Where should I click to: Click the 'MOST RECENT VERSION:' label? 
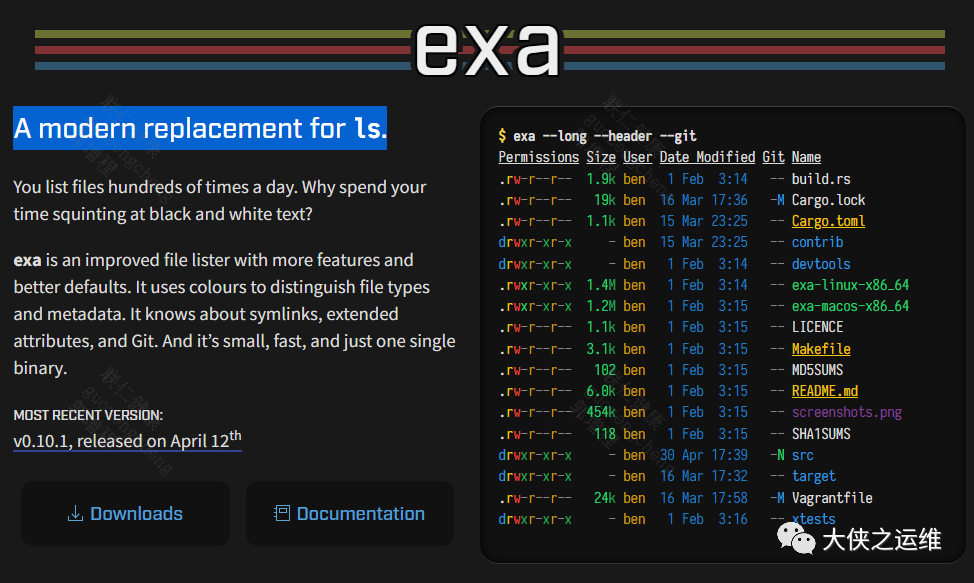tap(88, 415)
